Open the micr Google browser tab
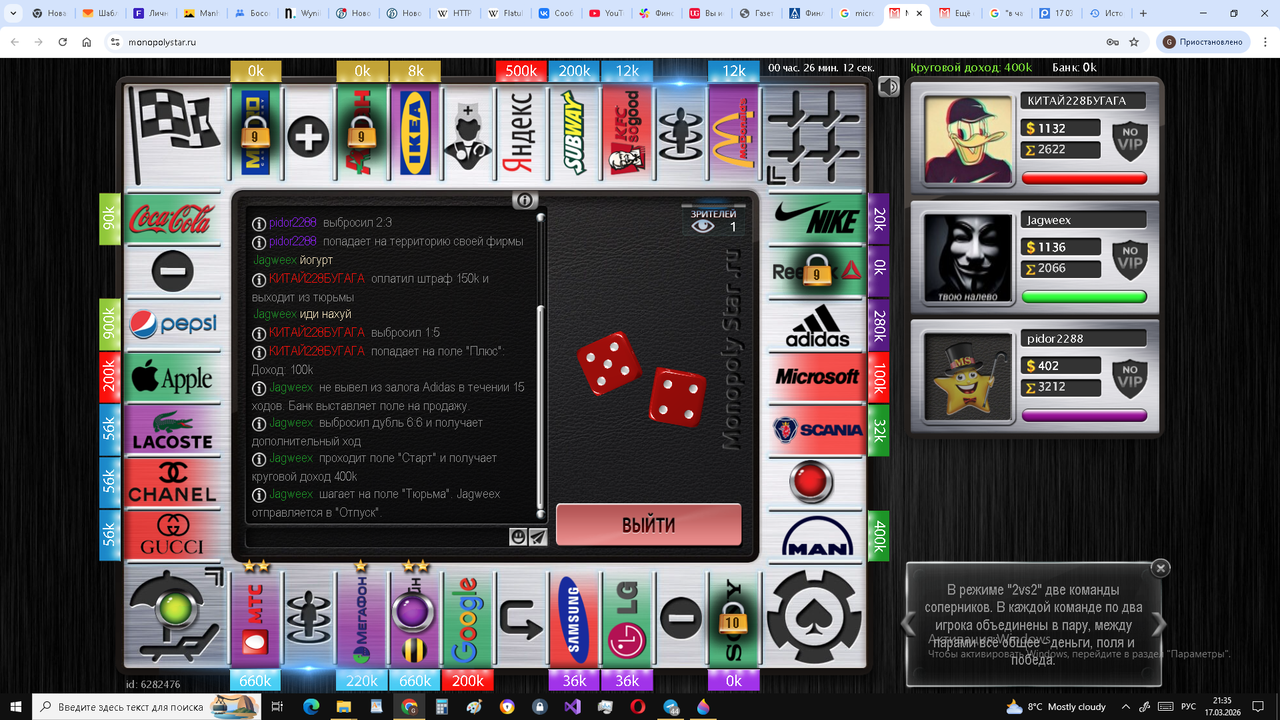The image size is (1280, 720). pyautogui.click(x=861, y=14)
